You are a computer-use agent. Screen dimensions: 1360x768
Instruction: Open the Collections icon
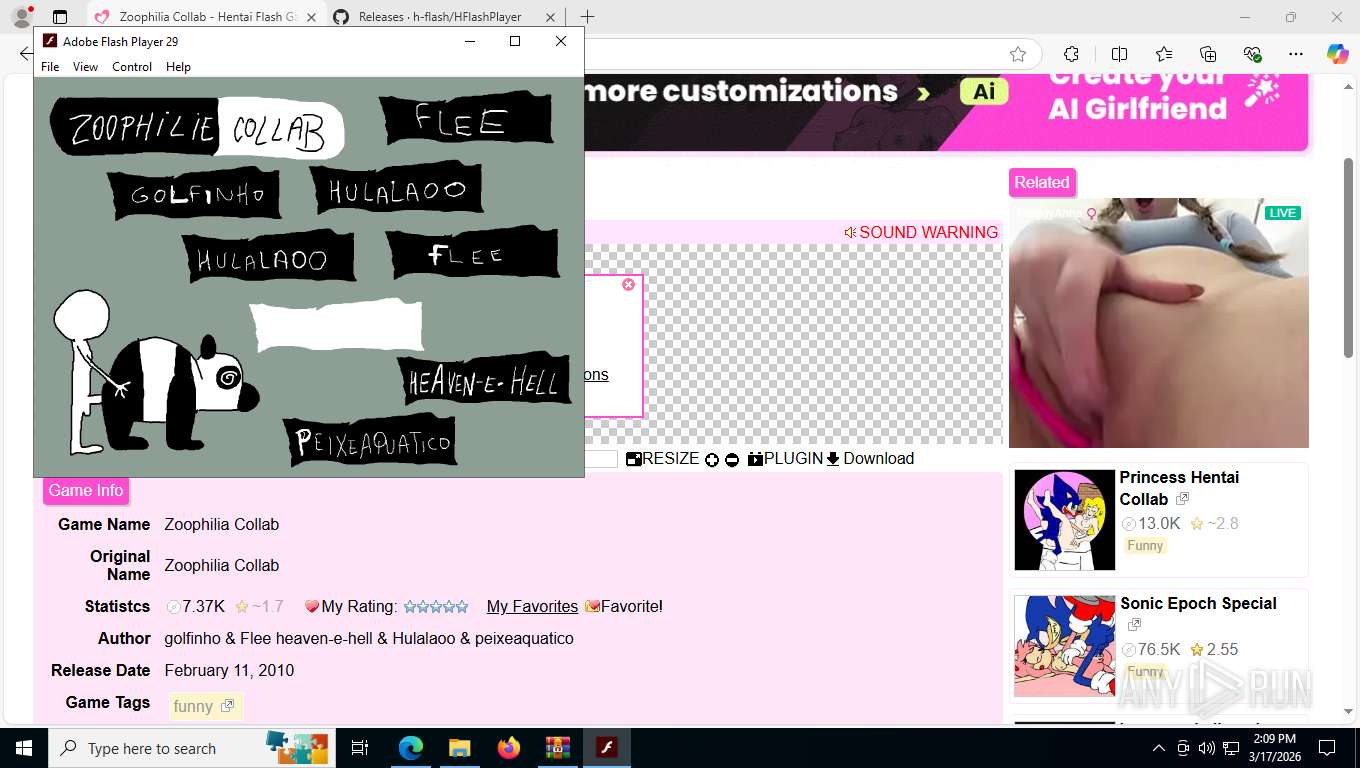[x=1208, y=54]
